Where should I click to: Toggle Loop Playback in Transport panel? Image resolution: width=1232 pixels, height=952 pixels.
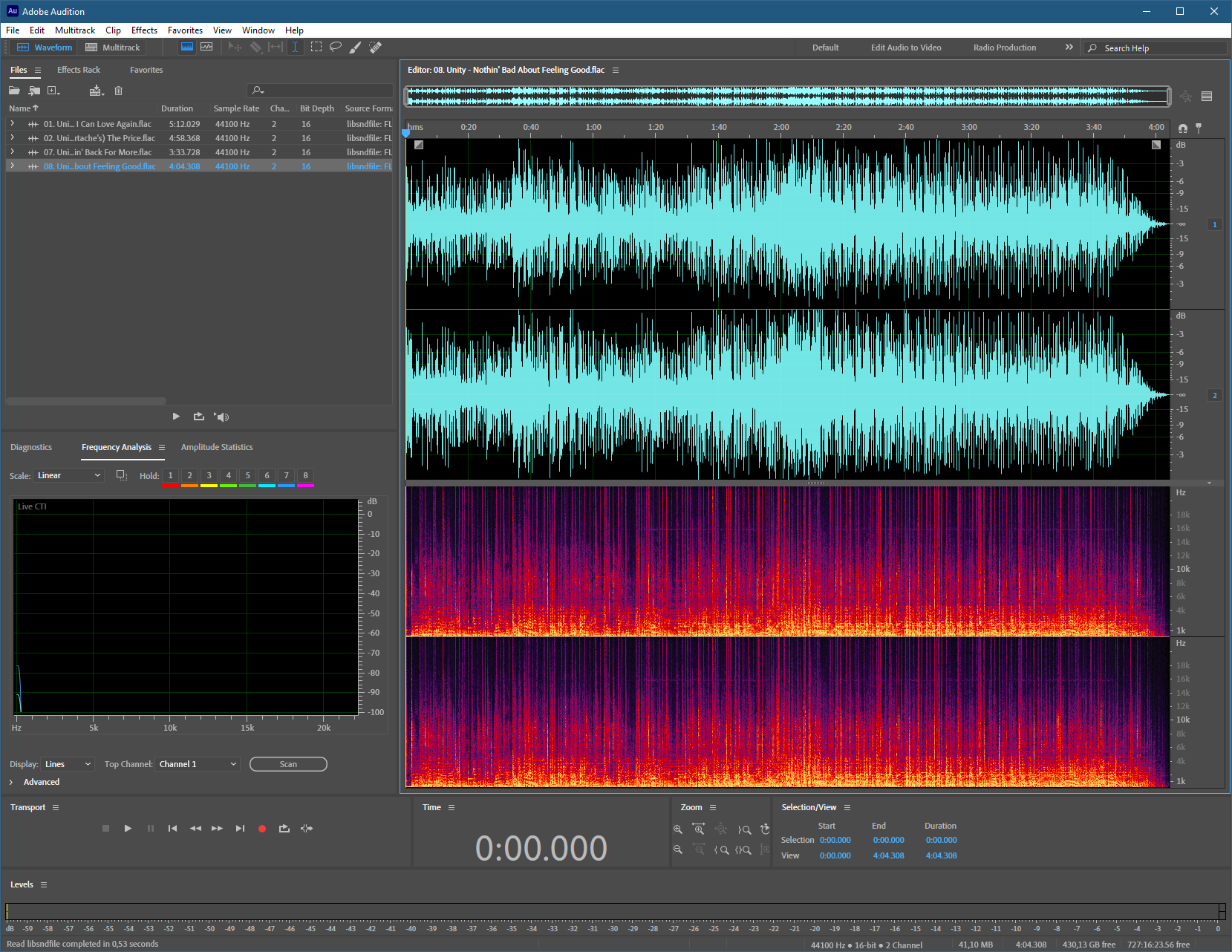pos(284,828)
